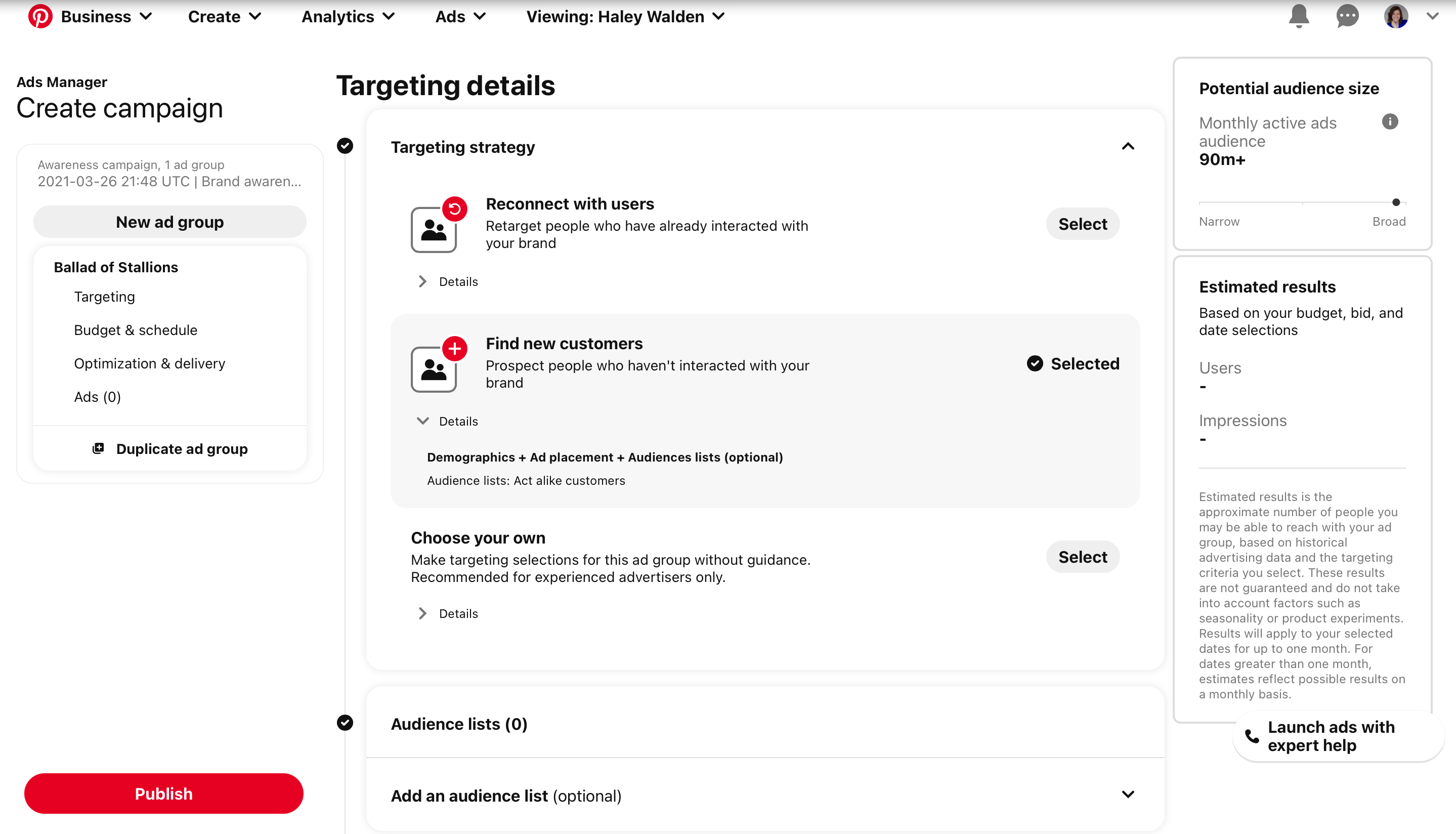The height and width of the screenshot is (834, 1456).
Task: Click the audience size Narrow–Broad slider
Action: click(x=1302, y=202)
